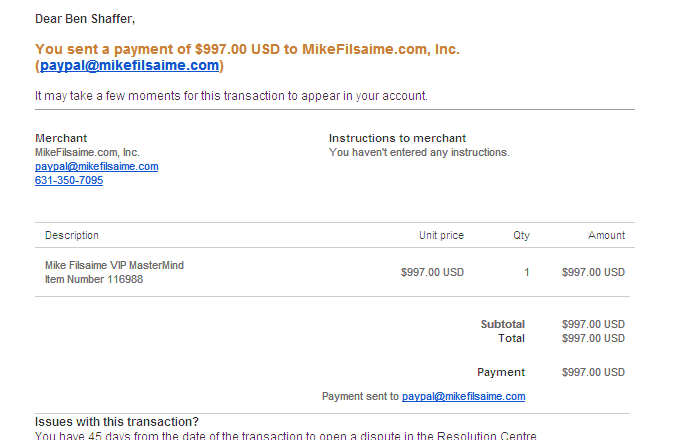
Task: Click the bold "Payment" label
Action: (501, 372)
